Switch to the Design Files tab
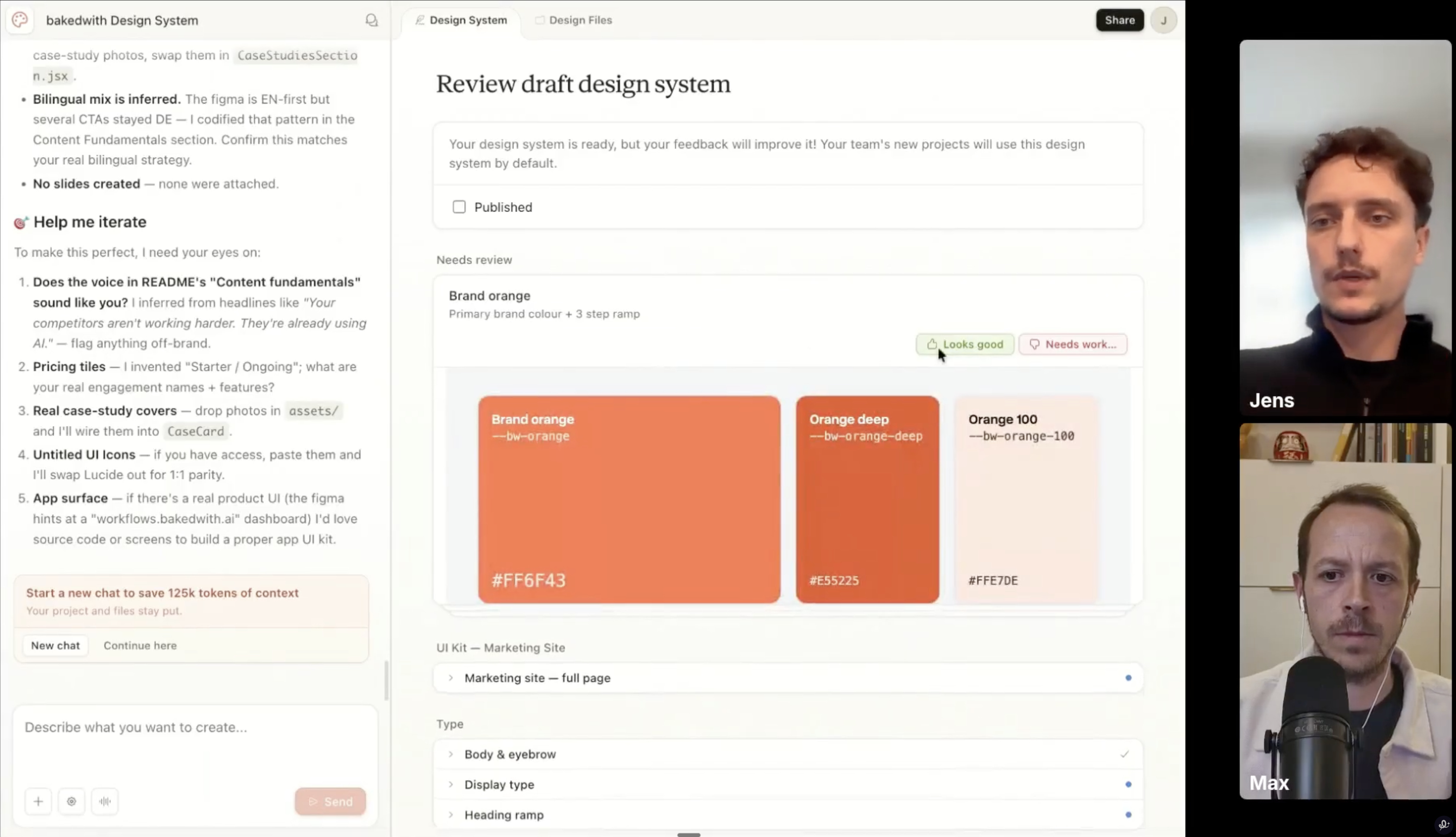Image resolution: width=1456 pixels, height=837 pixels. [x=573, y=20]
